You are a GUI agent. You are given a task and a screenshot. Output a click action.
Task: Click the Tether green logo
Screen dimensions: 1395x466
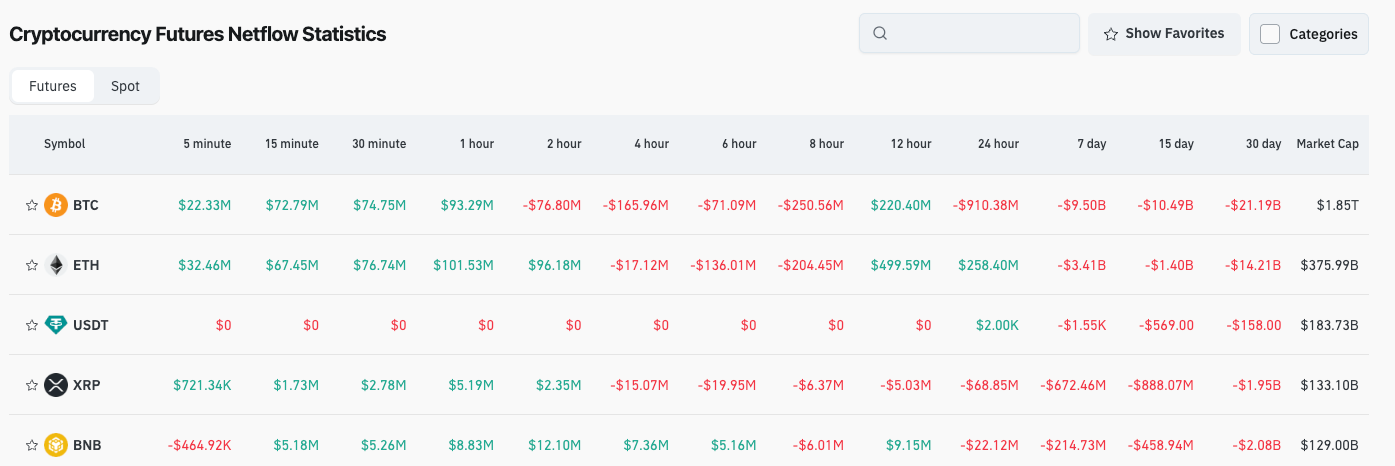[x=56, y=325]
